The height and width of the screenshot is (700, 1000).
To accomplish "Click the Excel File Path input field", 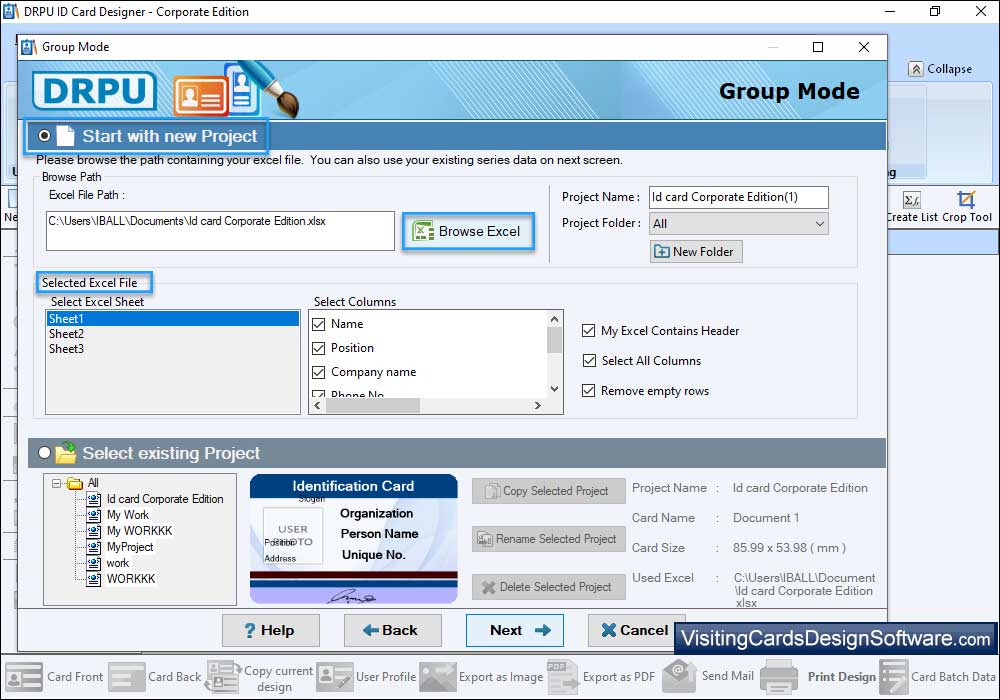I will (x=220, y=231).
